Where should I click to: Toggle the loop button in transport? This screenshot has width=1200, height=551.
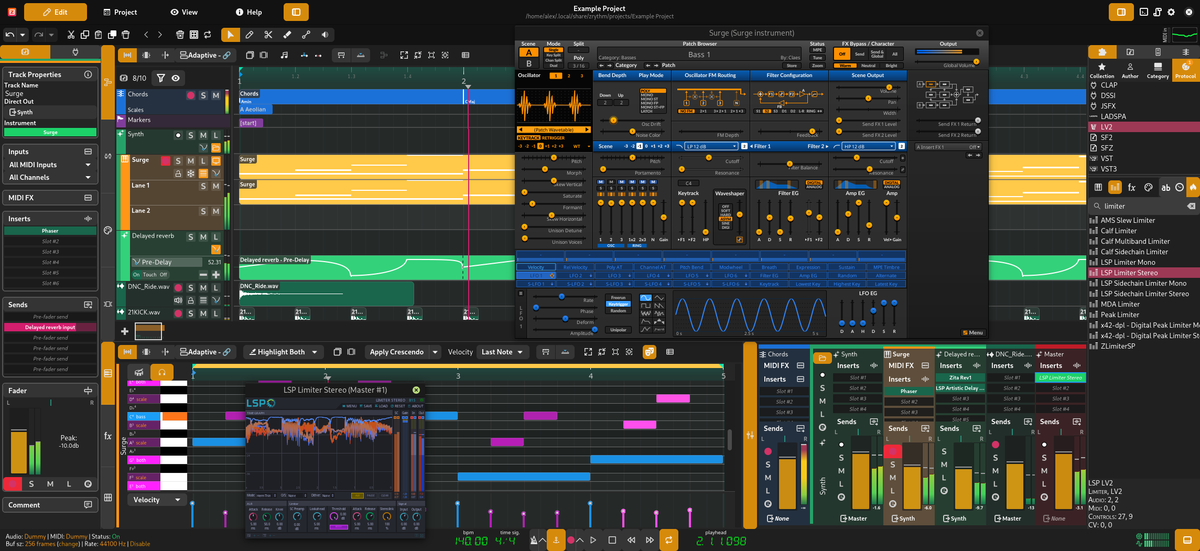[x=669, y=541]
